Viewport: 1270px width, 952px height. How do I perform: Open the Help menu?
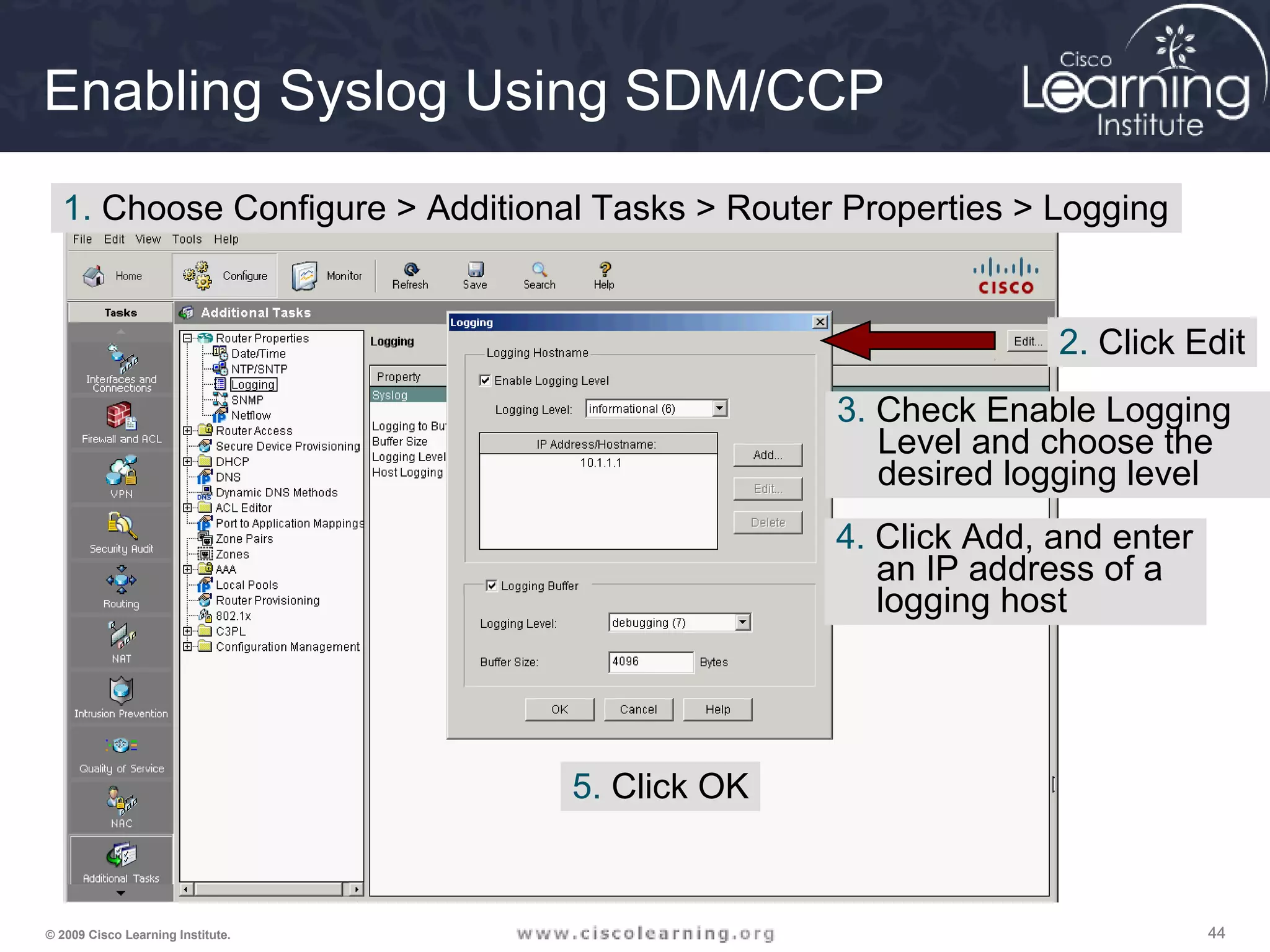[x=226, y=239]
